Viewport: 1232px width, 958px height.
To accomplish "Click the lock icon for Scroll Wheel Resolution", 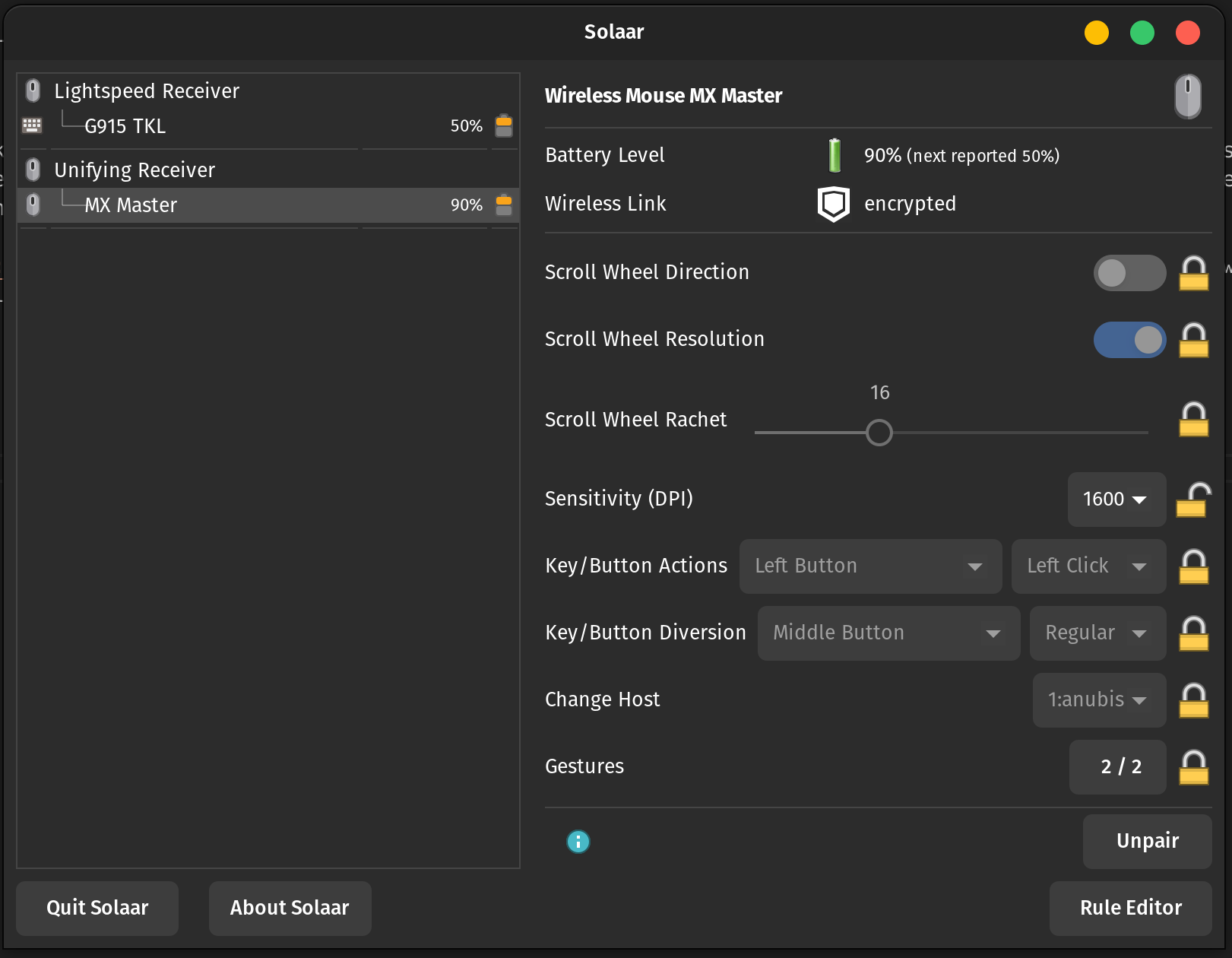I will click(1193, 340).
